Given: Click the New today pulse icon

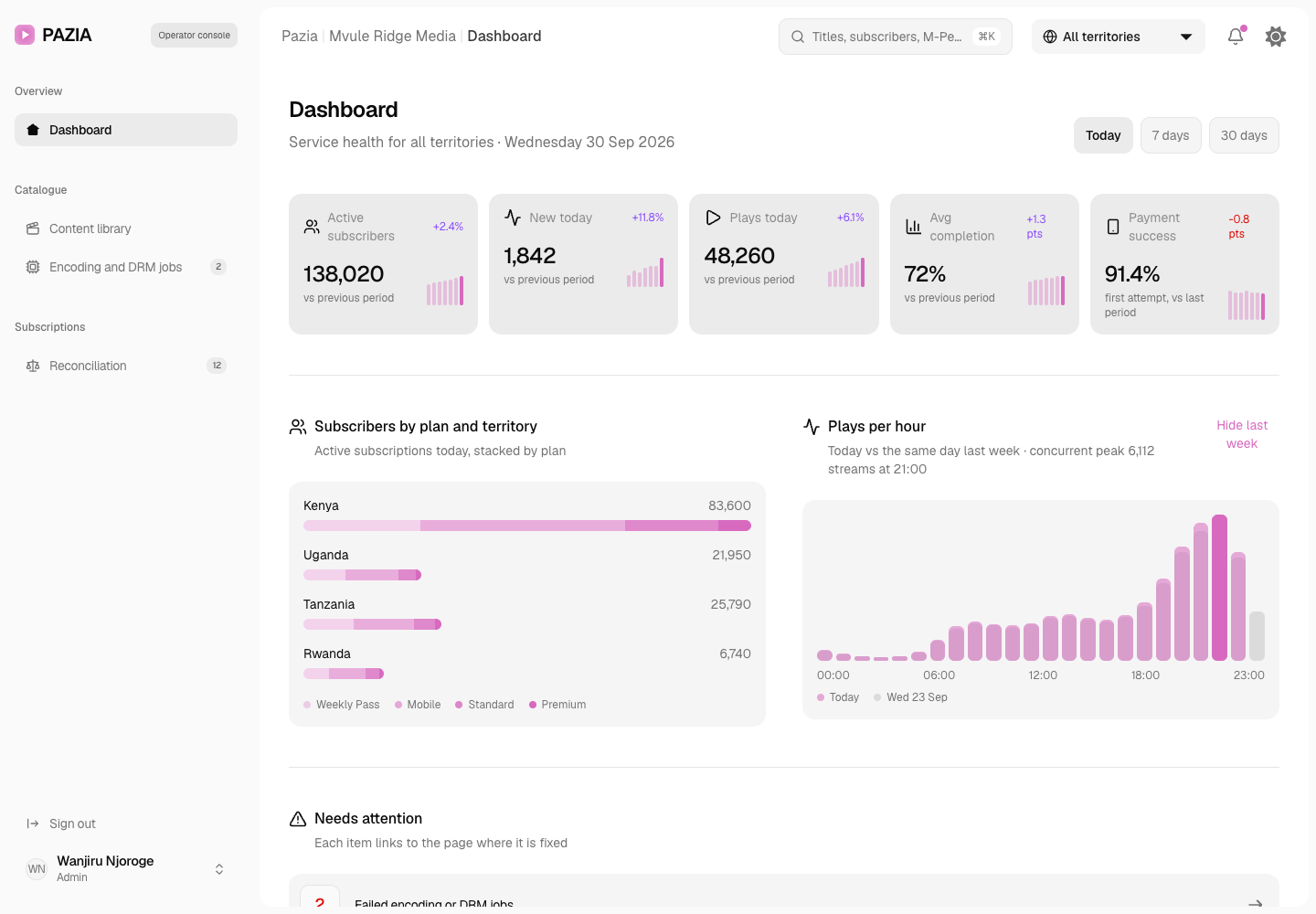Looking at the screenshot, I should point(513,218).
